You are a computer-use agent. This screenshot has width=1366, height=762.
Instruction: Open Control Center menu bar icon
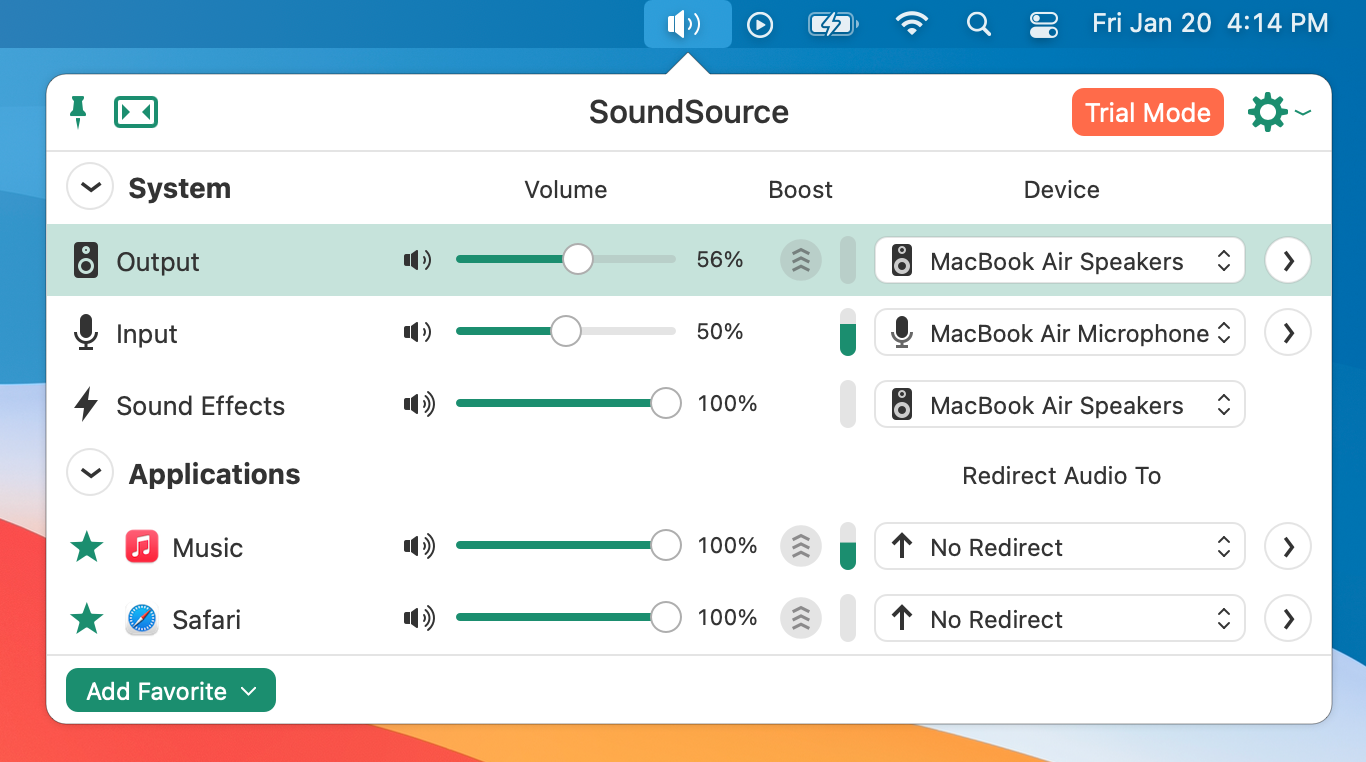[x=1043, y=24]
